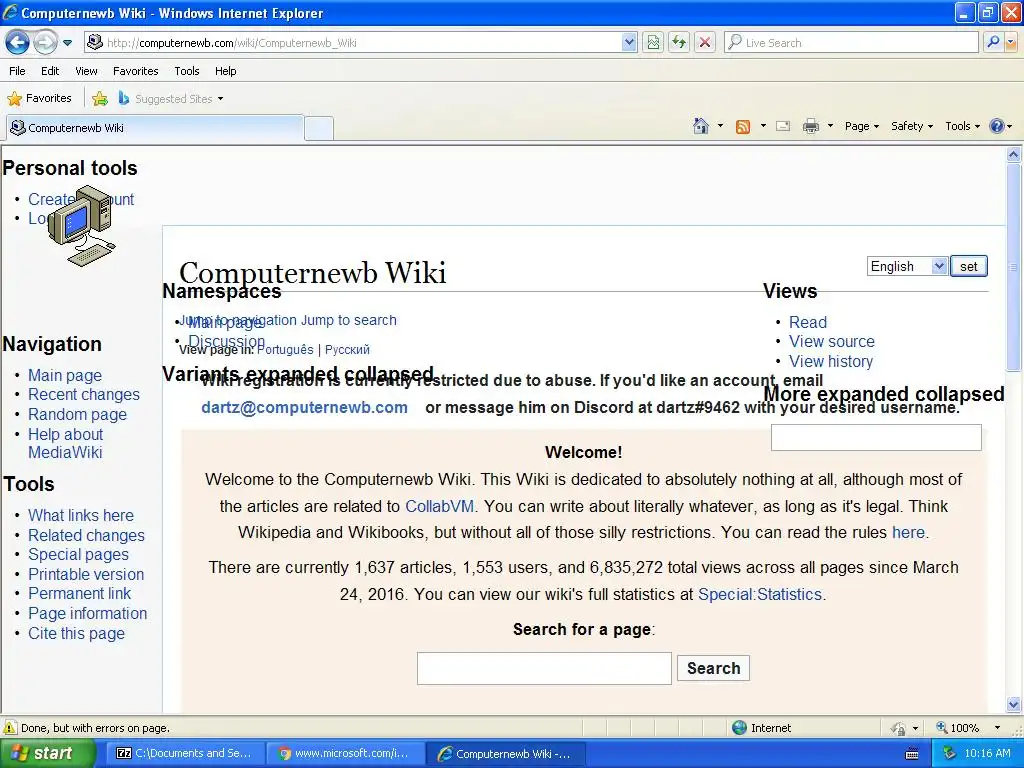
Task: Click the address bar URL field
Action: point(353,43)
